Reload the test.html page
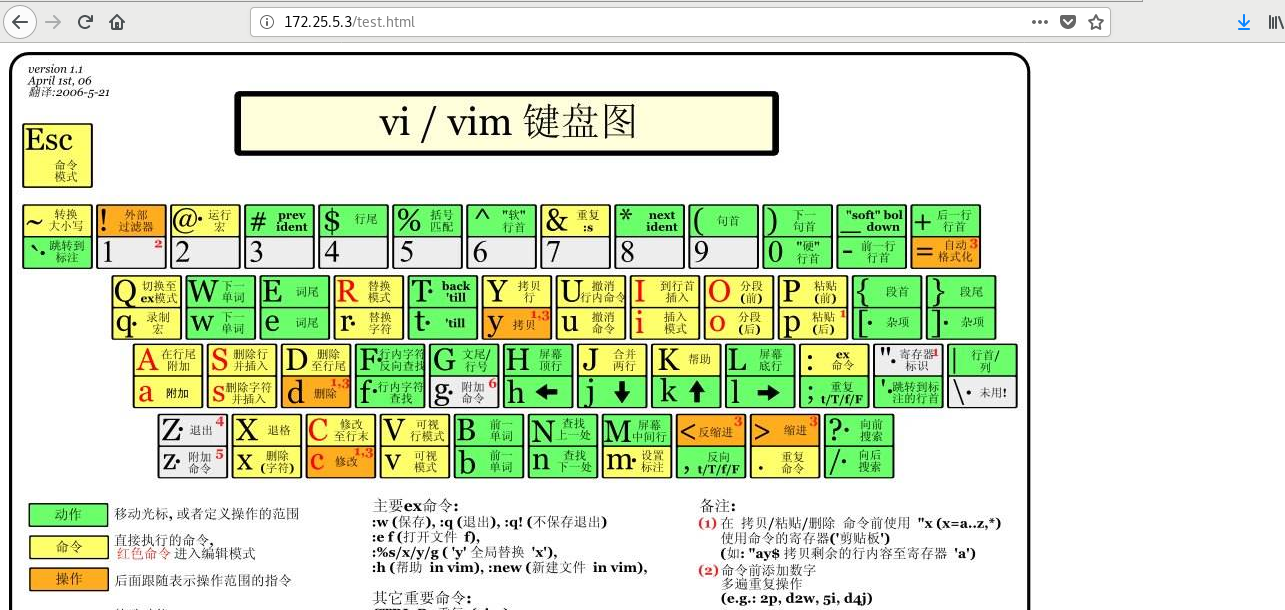The width and height of the screenshot is (1285, 610). point(85,21)
